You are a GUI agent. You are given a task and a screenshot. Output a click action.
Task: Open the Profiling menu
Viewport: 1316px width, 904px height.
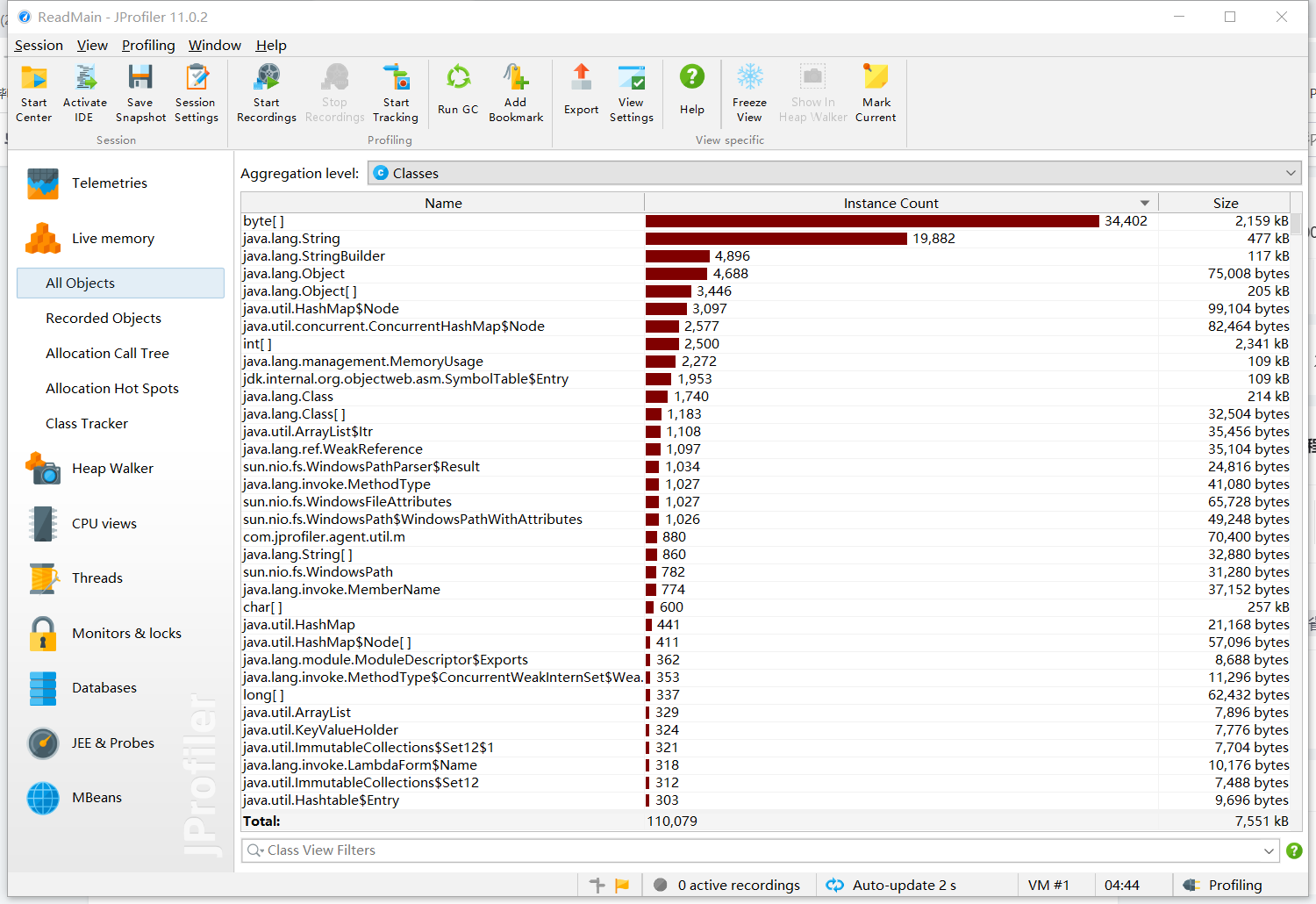(148, 46)
